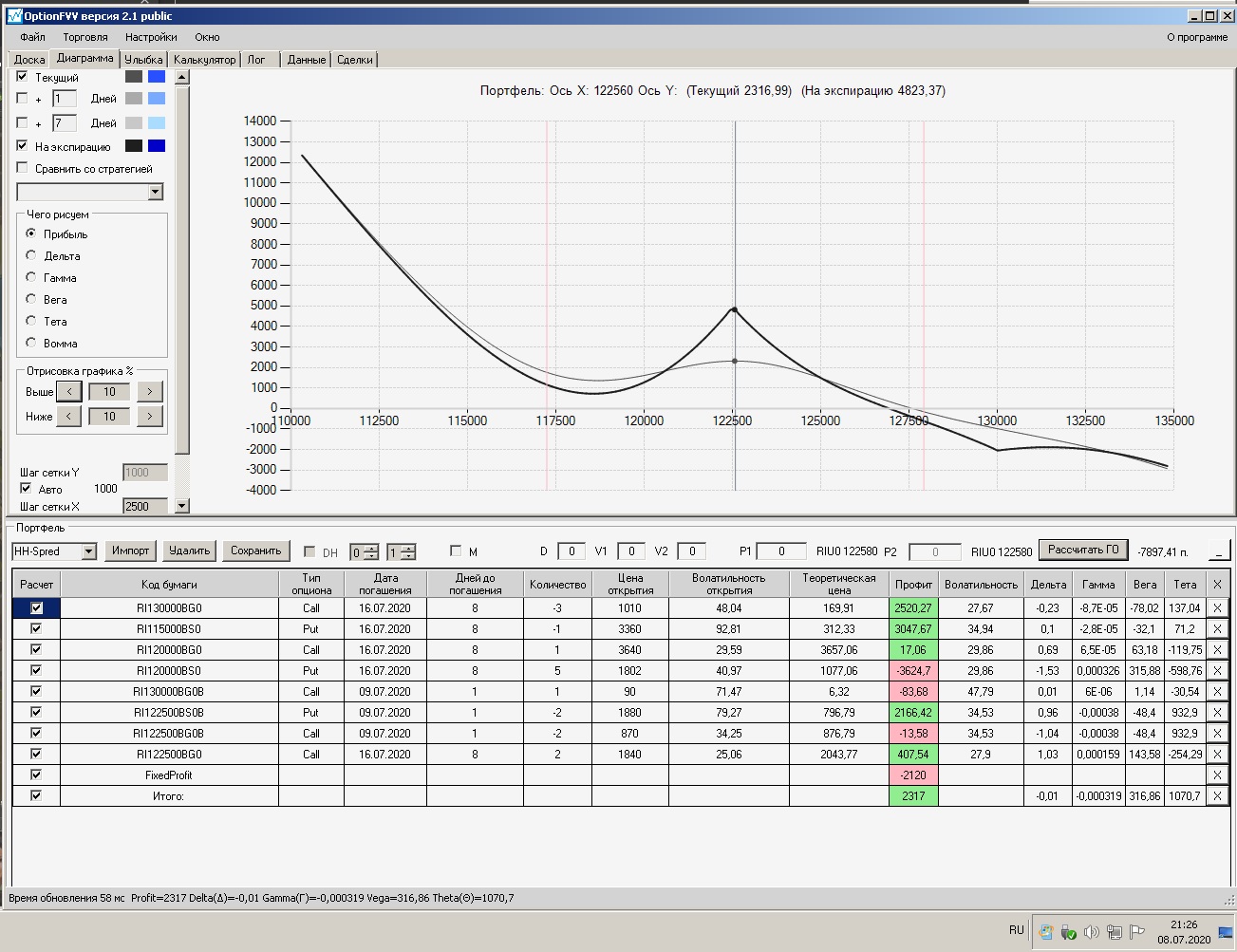1237x952 pixels.
Task: Remove the RI115000BS0 Put row via X
Action: 1217,629
